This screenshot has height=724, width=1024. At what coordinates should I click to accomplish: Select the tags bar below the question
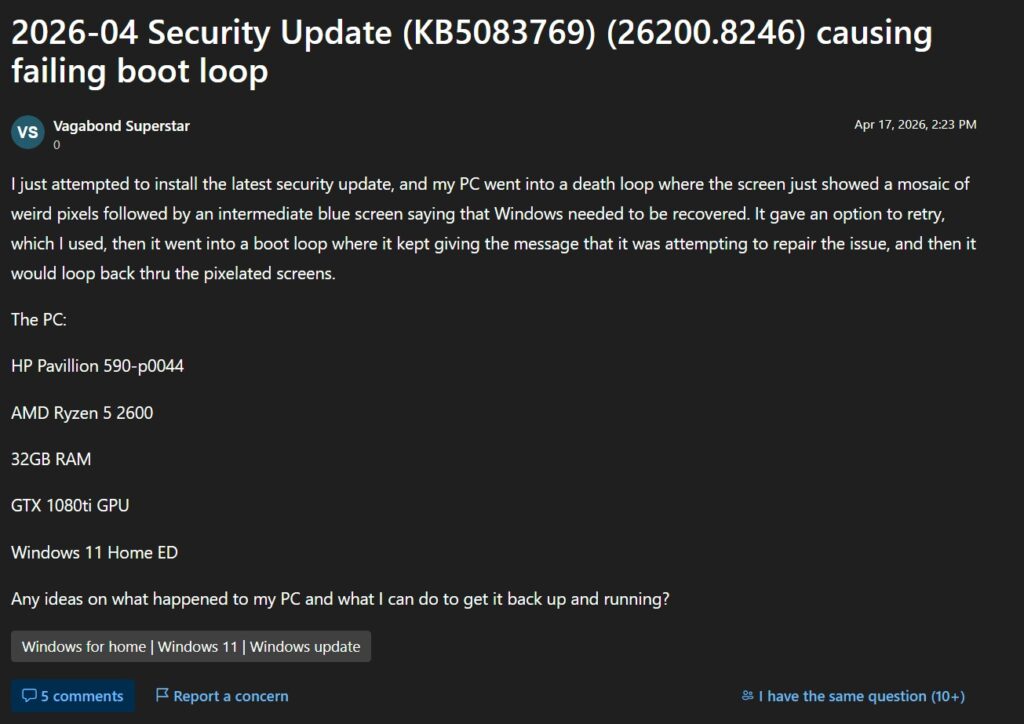(190, 647)
